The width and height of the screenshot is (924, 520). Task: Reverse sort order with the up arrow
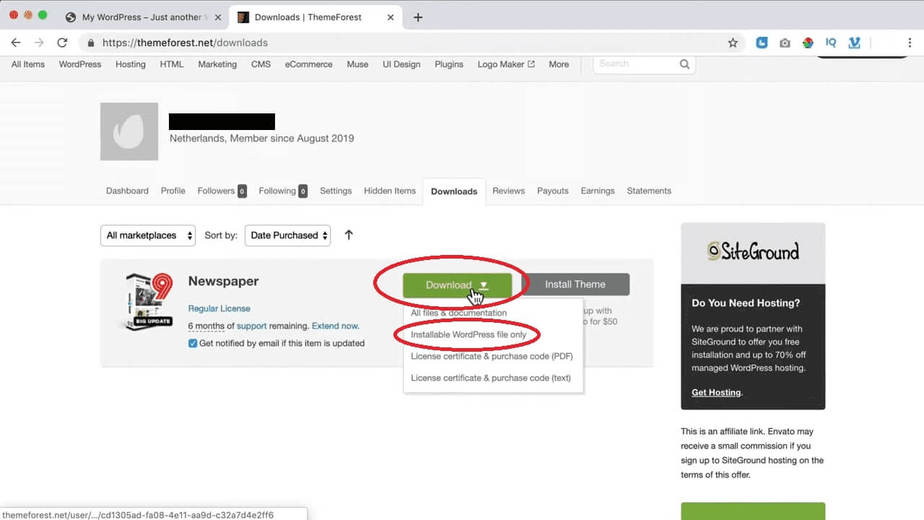point(349,235)
